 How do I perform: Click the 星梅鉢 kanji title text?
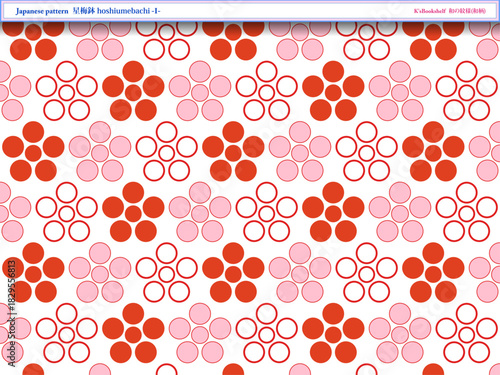(x=84, y=11)
